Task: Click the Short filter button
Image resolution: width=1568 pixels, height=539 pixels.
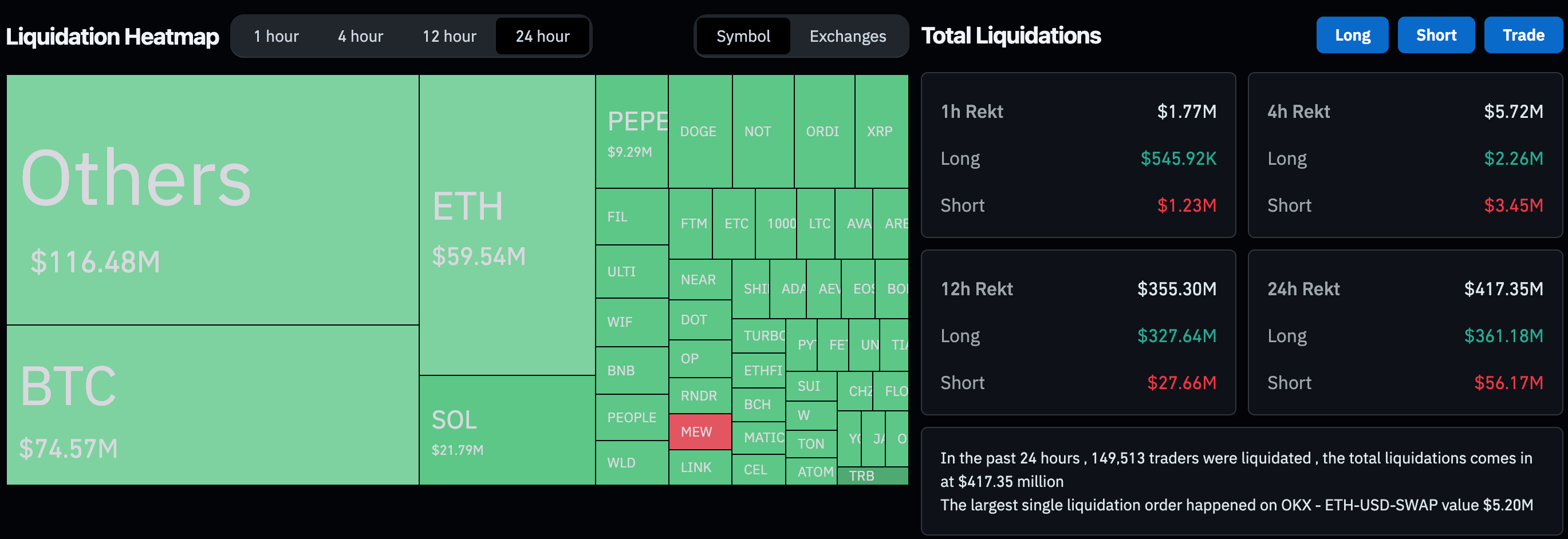Action: click(1436, 35)
